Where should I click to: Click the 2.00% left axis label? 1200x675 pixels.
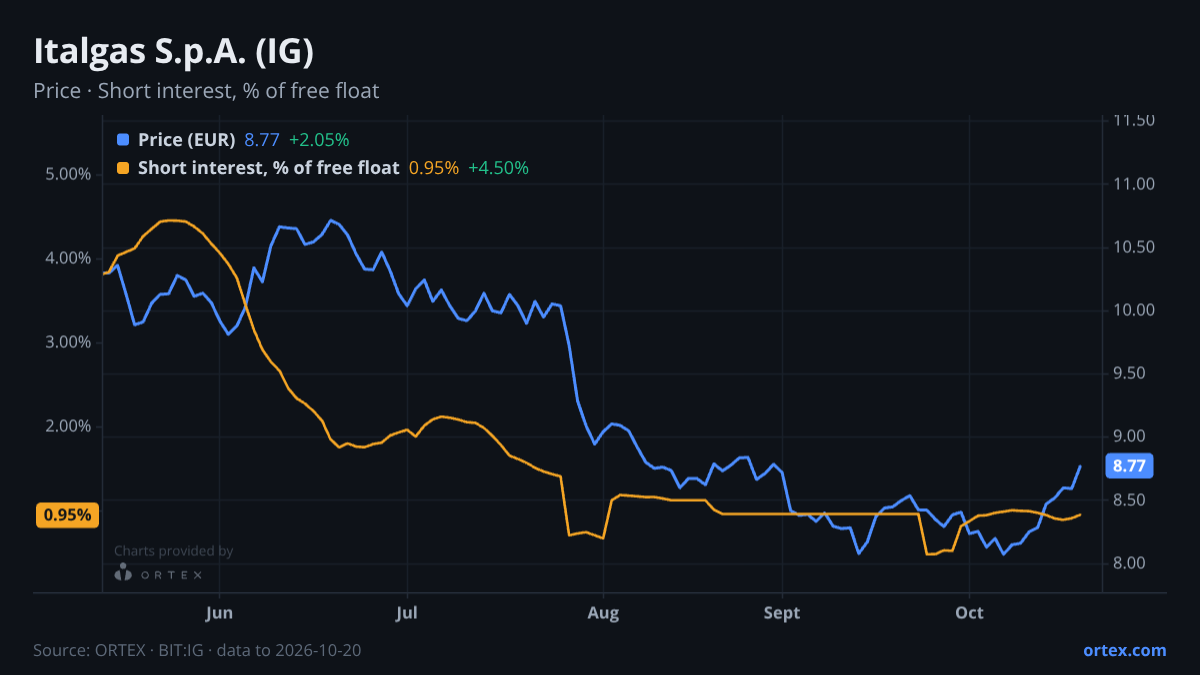point(68,426)
